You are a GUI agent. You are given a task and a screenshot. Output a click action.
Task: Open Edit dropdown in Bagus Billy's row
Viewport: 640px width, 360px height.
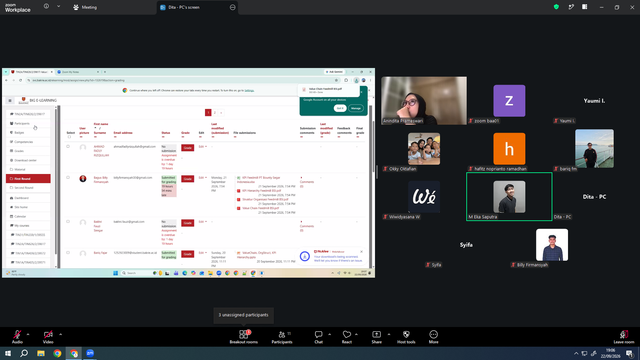pyautogui.click(x=202, y=178)
